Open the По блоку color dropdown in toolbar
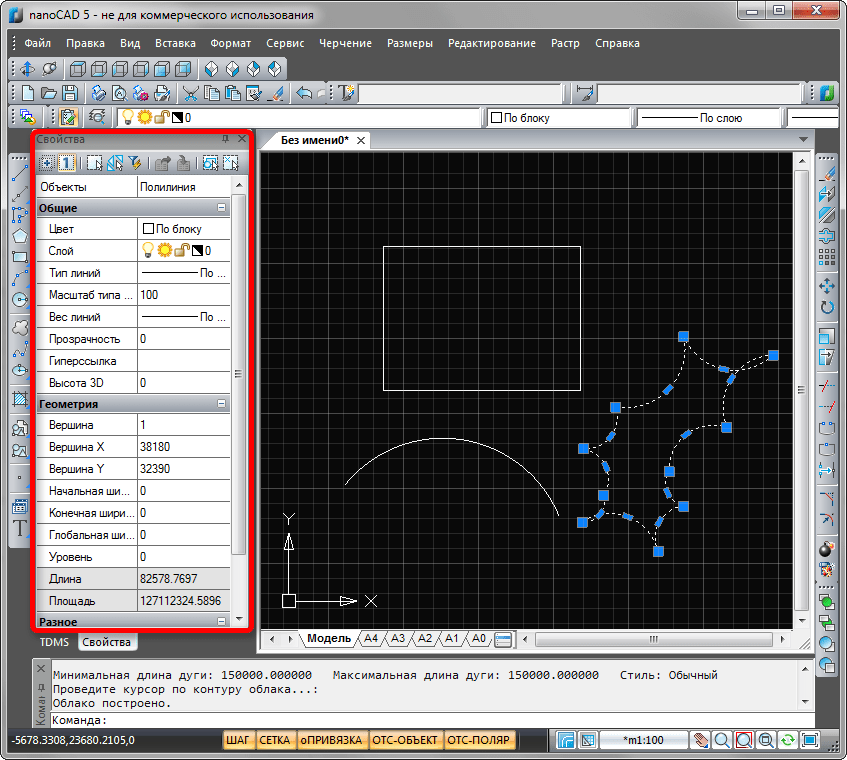Viewport: 847px width, 760px height. coord(559,117)
